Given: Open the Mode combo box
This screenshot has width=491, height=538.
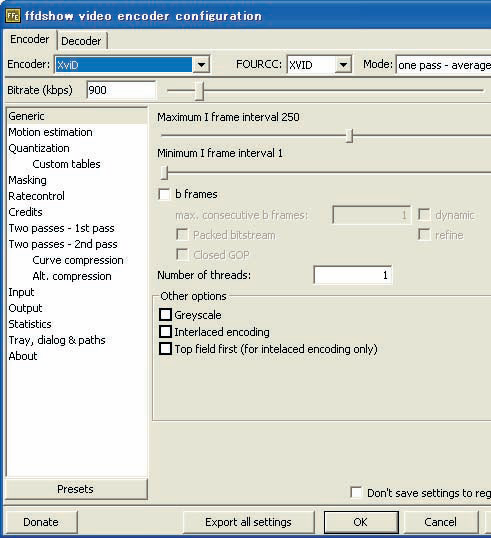Looking at the screenshot, I should [x=443, y=65].
